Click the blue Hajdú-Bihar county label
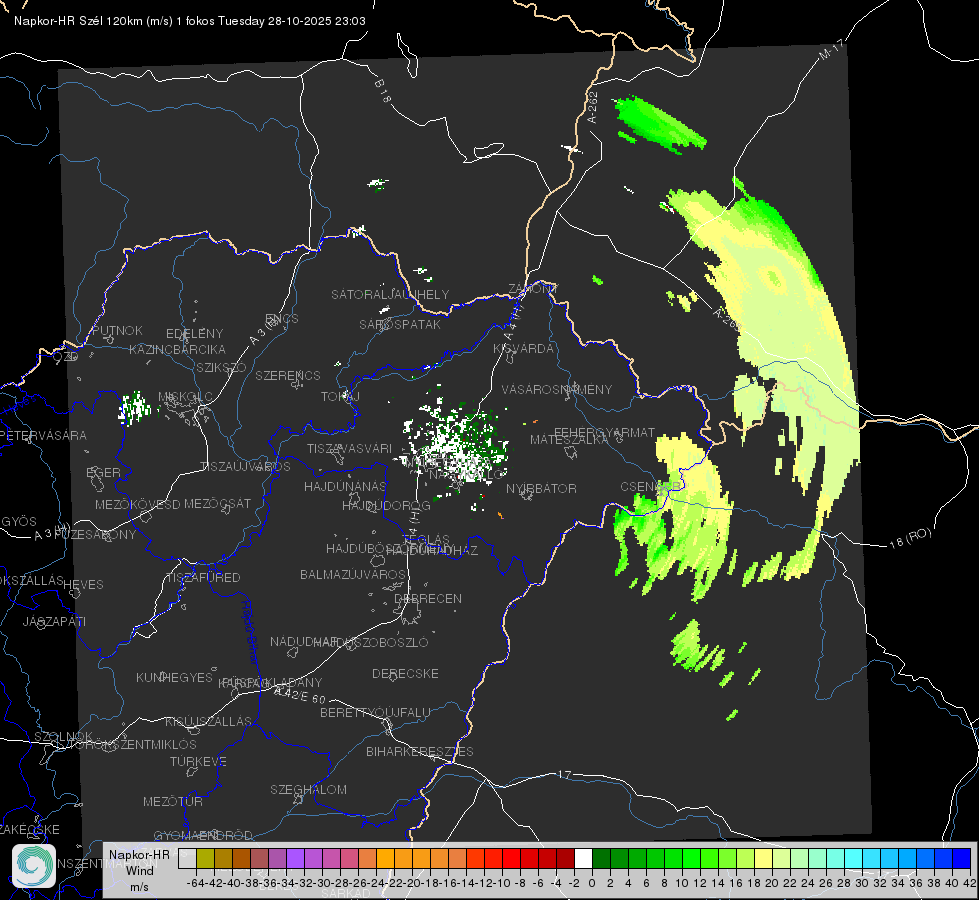Viewport: 979px width, 900px height. [250, 631]
